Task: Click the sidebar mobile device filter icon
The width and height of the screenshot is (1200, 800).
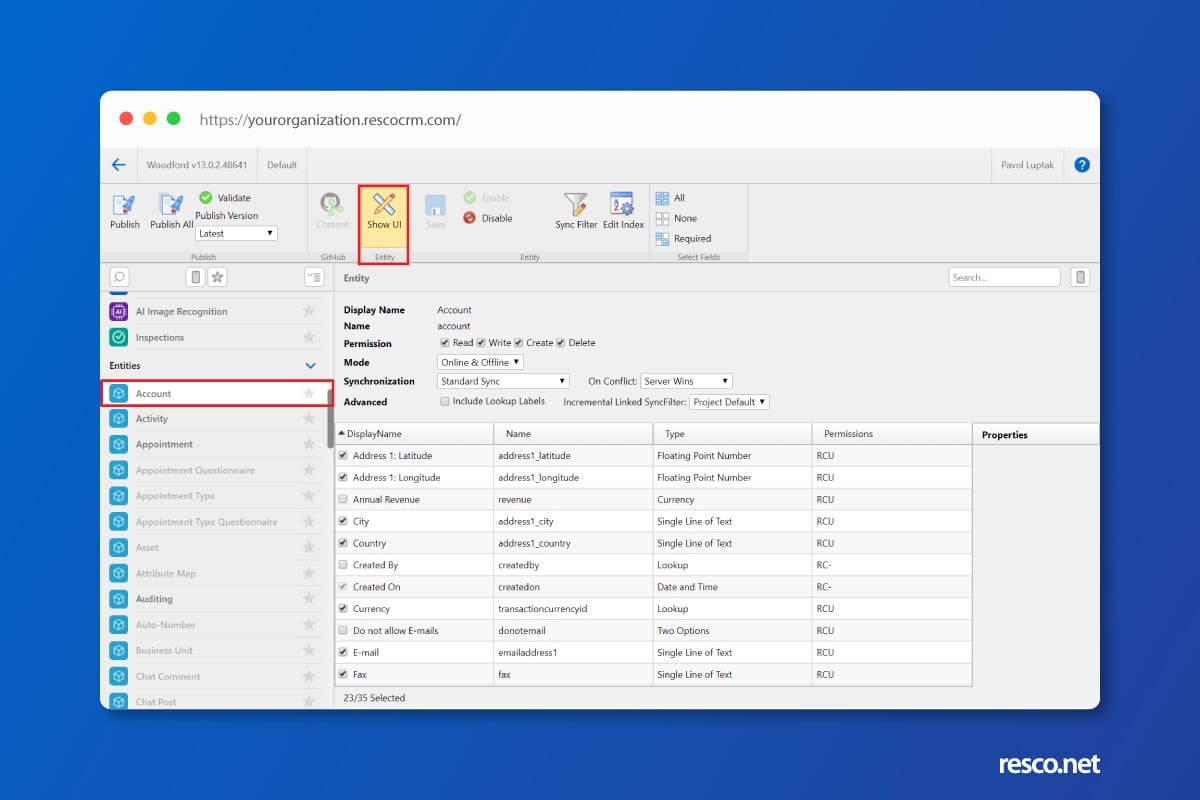Action: tap(196, 277)
